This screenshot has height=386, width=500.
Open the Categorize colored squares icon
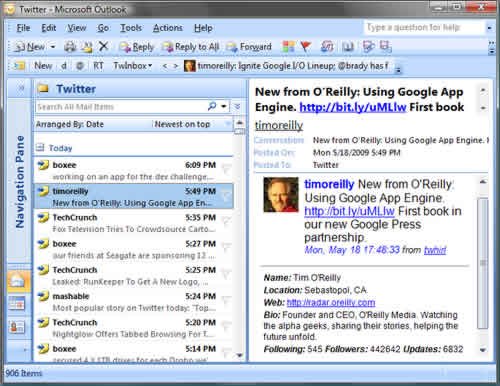pyautogui.click(x=288, y=47)
